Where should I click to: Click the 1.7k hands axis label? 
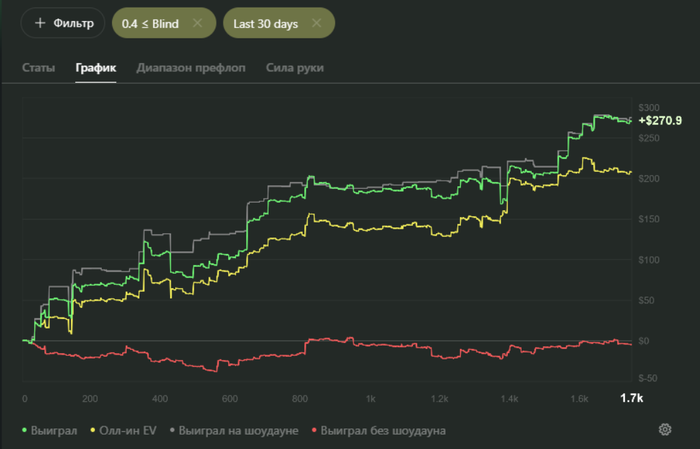[x=631, y=398]
